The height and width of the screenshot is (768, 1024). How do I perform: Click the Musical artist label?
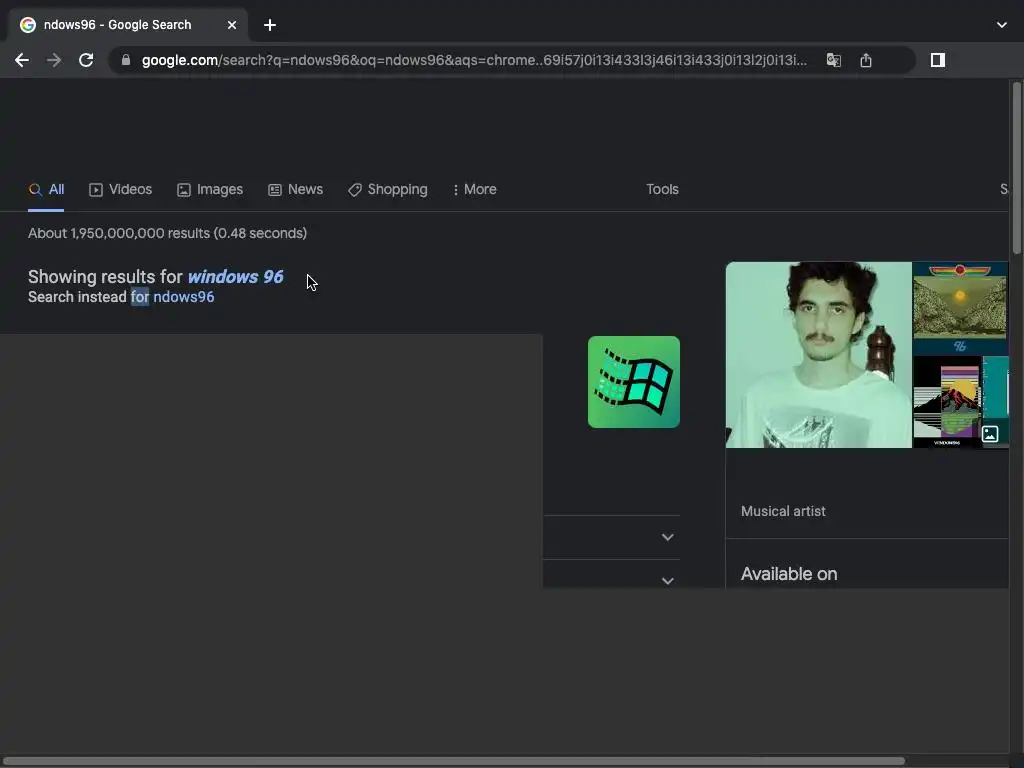(x=783, y=511)
